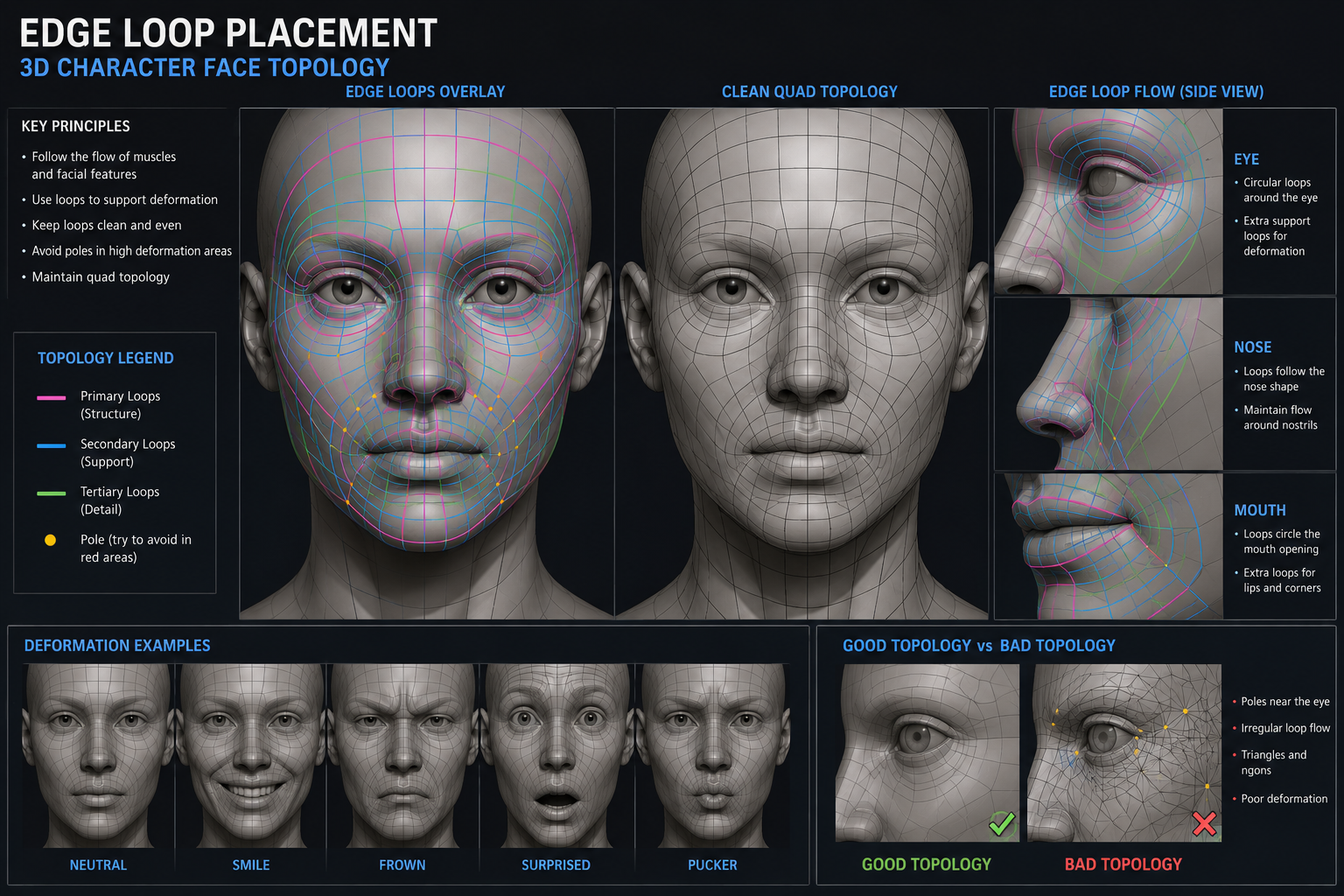Select the Frown face thumbnail
Viewport: 1344px width, 896px height.
(403, 755)
